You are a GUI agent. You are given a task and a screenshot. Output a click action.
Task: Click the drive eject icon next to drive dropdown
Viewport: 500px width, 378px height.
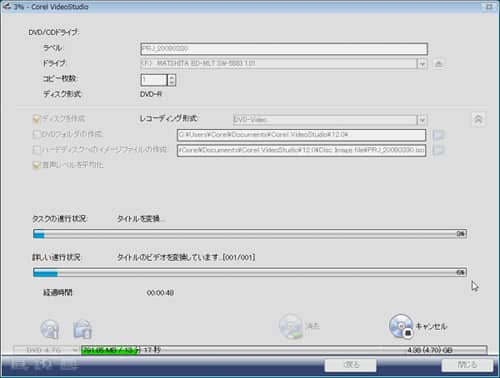click(x=439, y=63)
